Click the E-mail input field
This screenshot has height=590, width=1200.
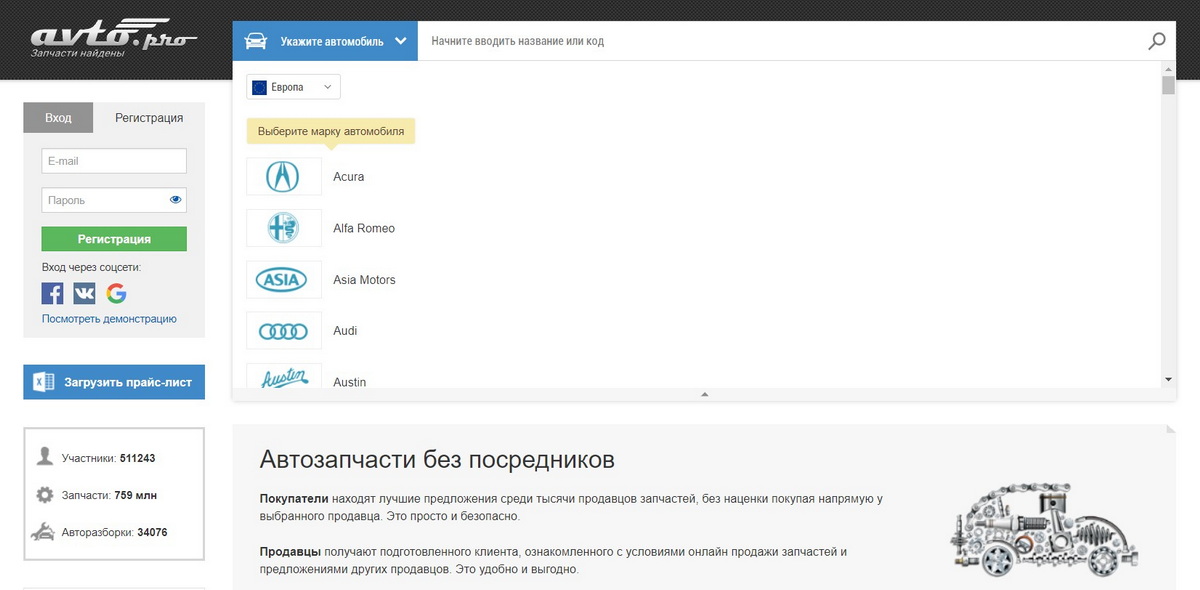point(114,161)
